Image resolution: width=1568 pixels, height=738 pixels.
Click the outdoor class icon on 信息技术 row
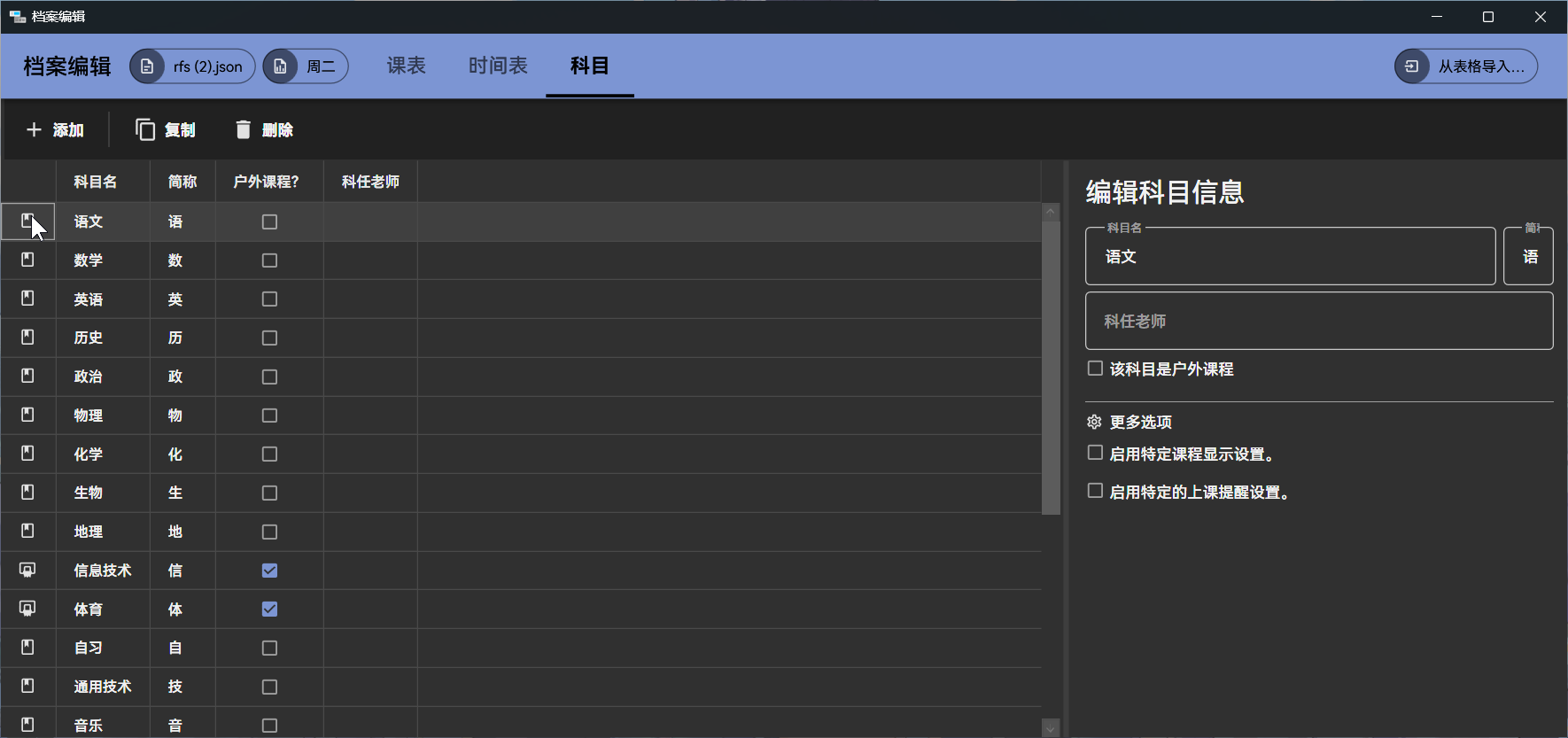click(27, 571)
